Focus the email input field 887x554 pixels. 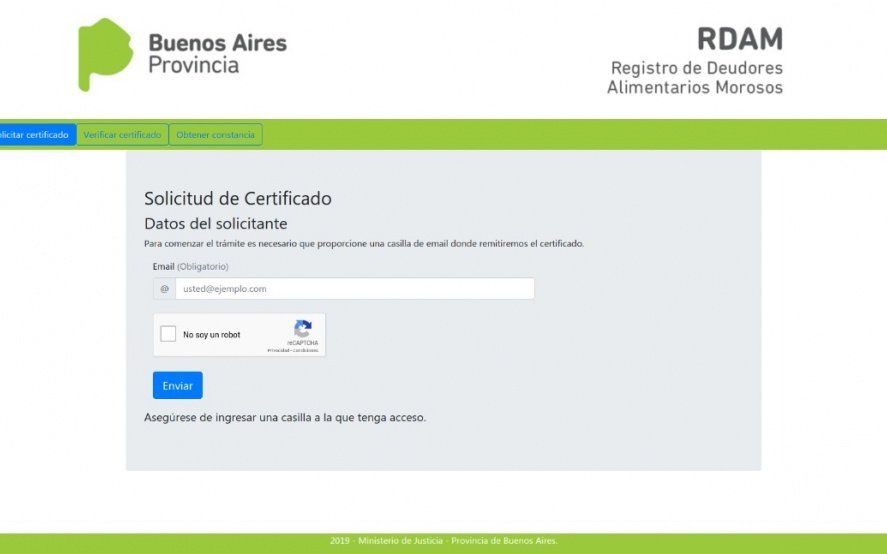tap(355, 289)
